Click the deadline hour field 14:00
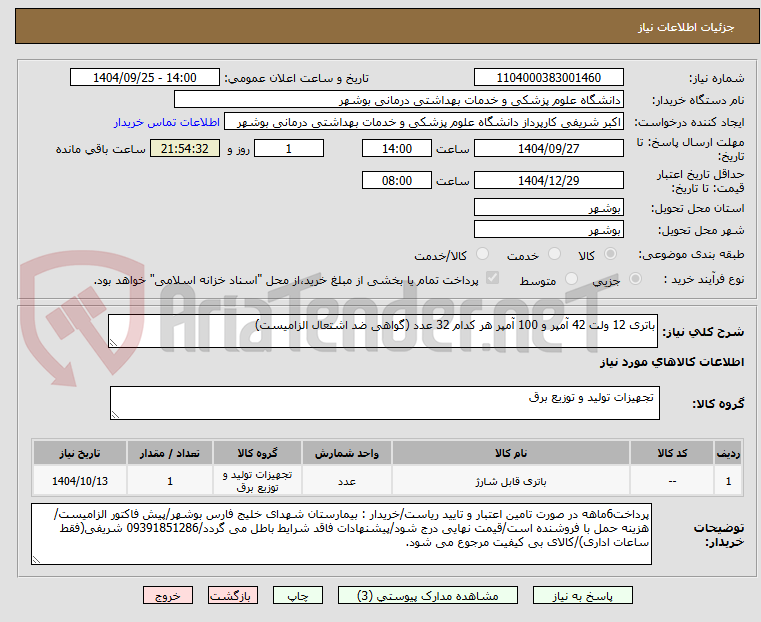 pyautogui.click(x=397, y=148)
